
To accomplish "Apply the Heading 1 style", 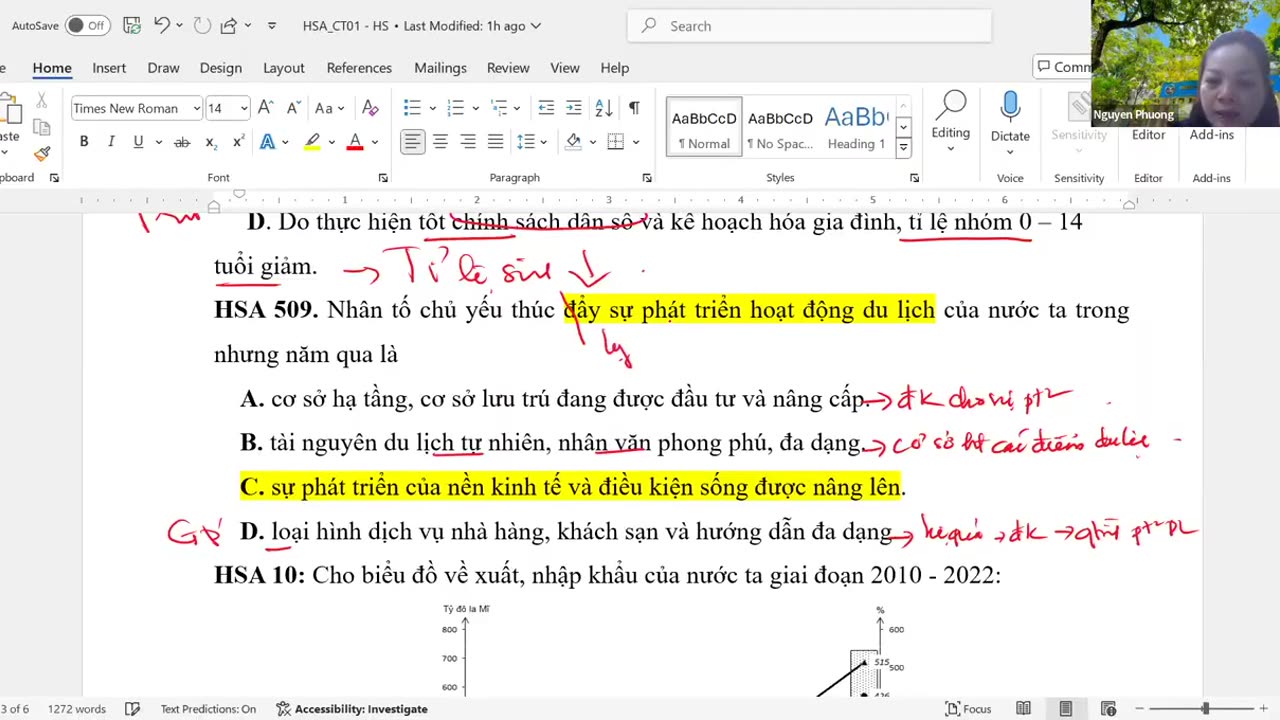I will 856,127.
